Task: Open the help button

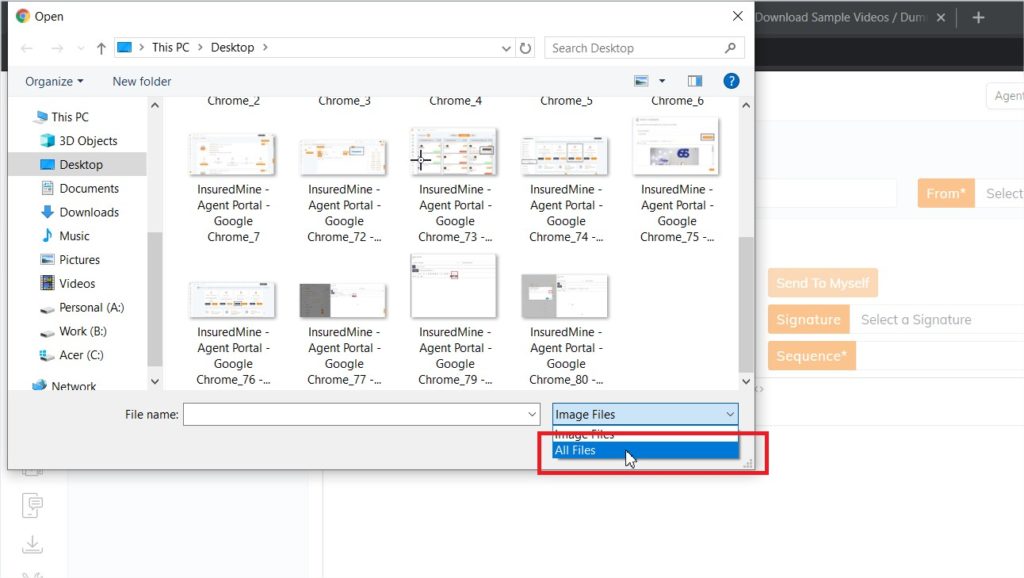Action: tap(731, 81)
